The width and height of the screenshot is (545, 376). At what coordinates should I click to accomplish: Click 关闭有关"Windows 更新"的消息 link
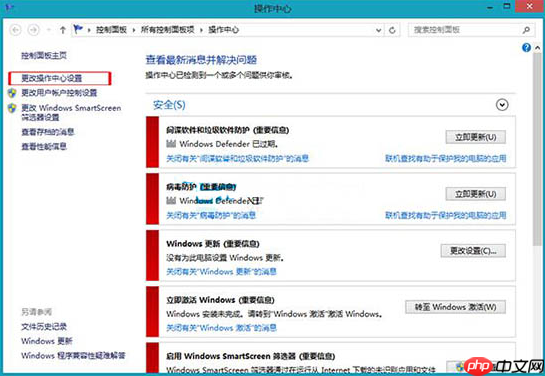click(x=221, y=272)
